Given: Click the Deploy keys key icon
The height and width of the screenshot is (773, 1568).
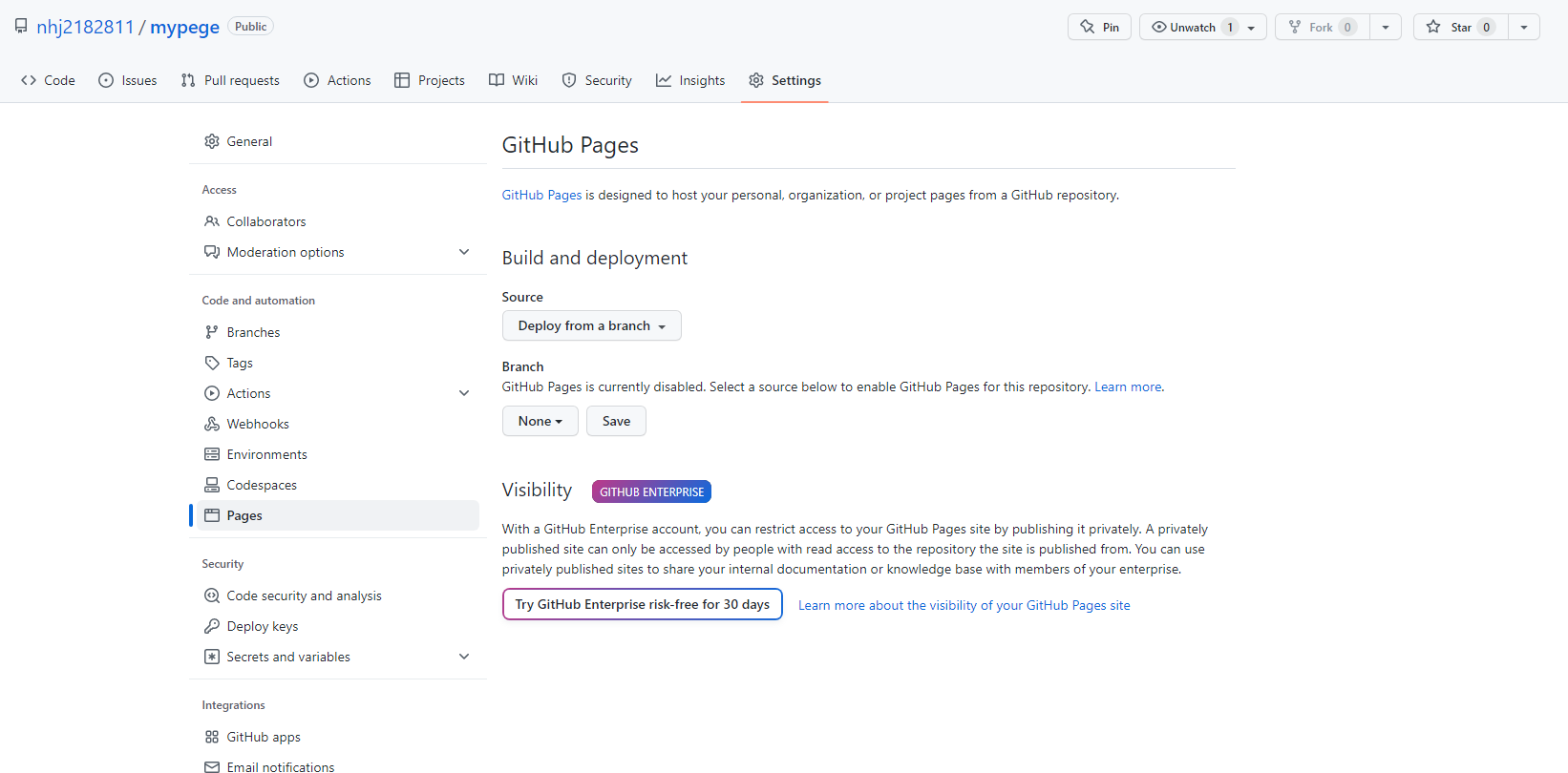Looking at the screenshot, I should tap(212, 626).
